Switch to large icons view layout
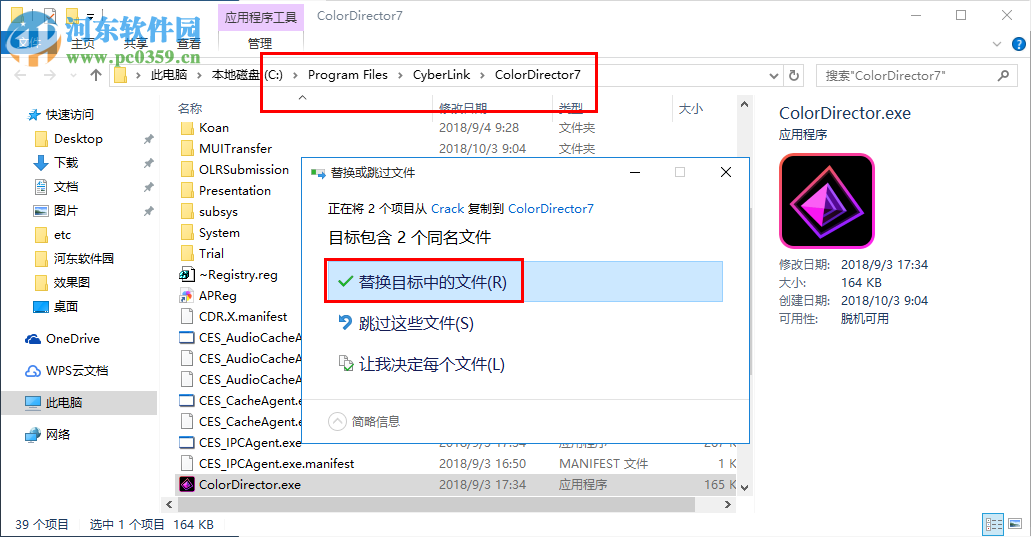This screenshot has height=537, width=1031. point(1015,524)
